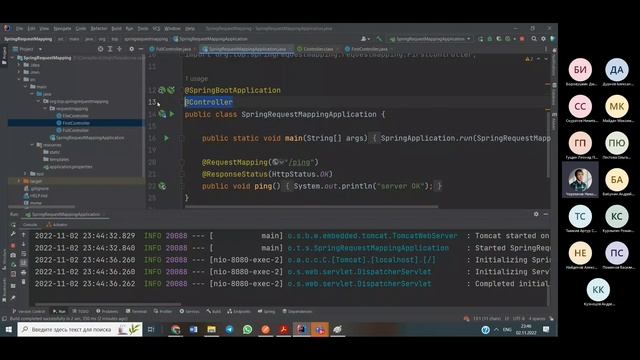Open Chrome from the Windows taskbar

(x=176, y=329)
